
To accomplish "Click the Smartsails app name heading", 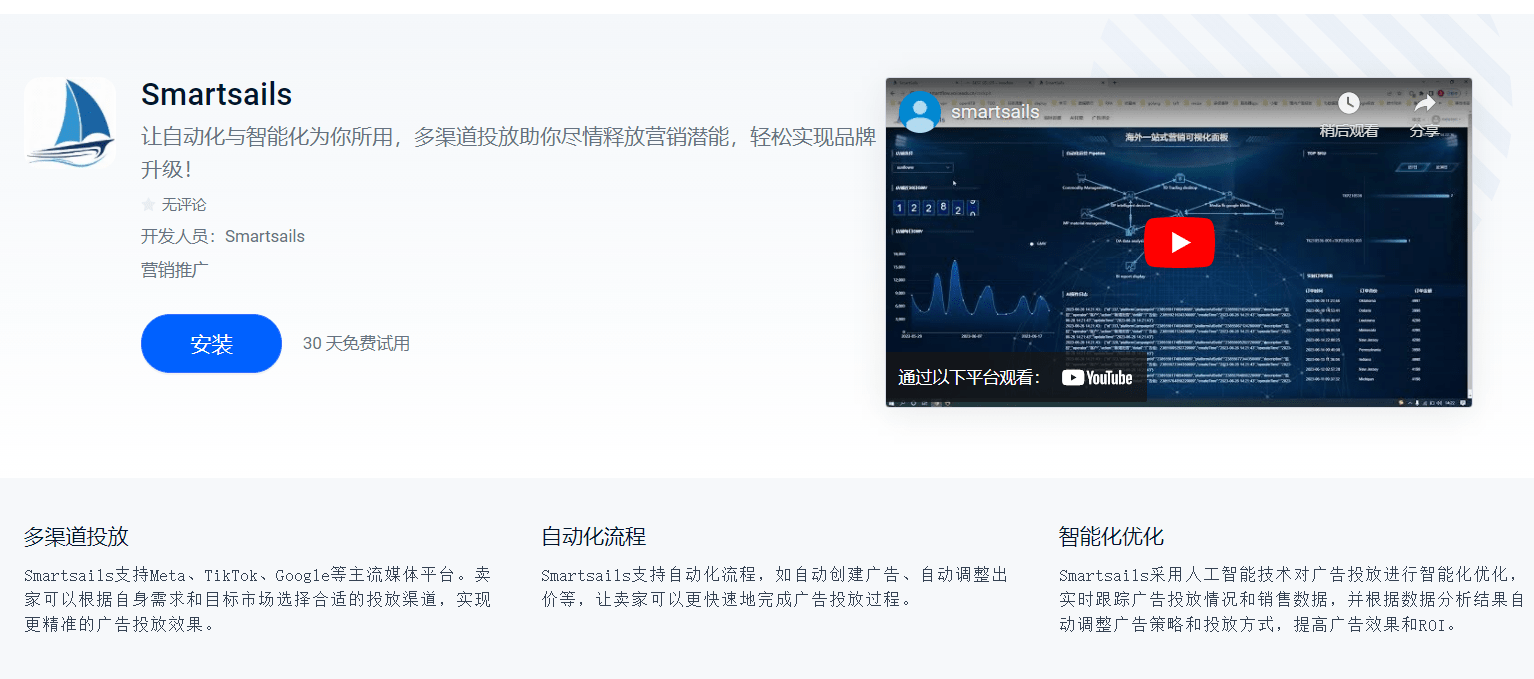I will (216, 95).
